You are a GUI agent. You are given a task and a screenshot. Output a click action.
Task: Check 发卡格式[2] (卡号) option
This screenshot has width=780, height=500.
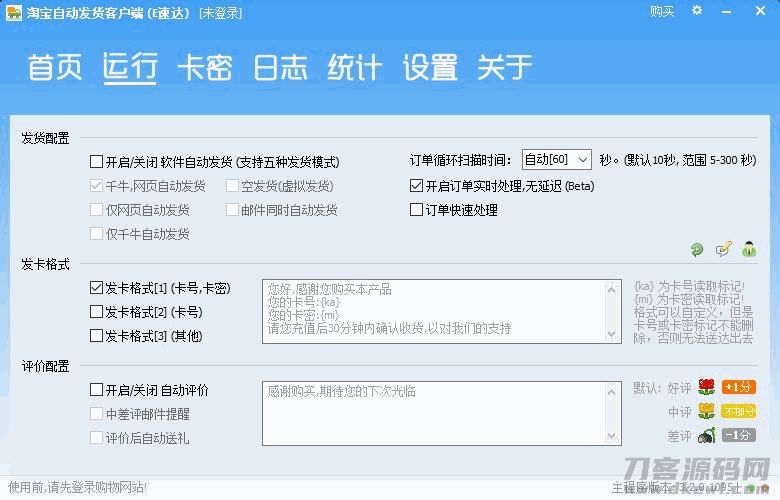coord(97,312)
